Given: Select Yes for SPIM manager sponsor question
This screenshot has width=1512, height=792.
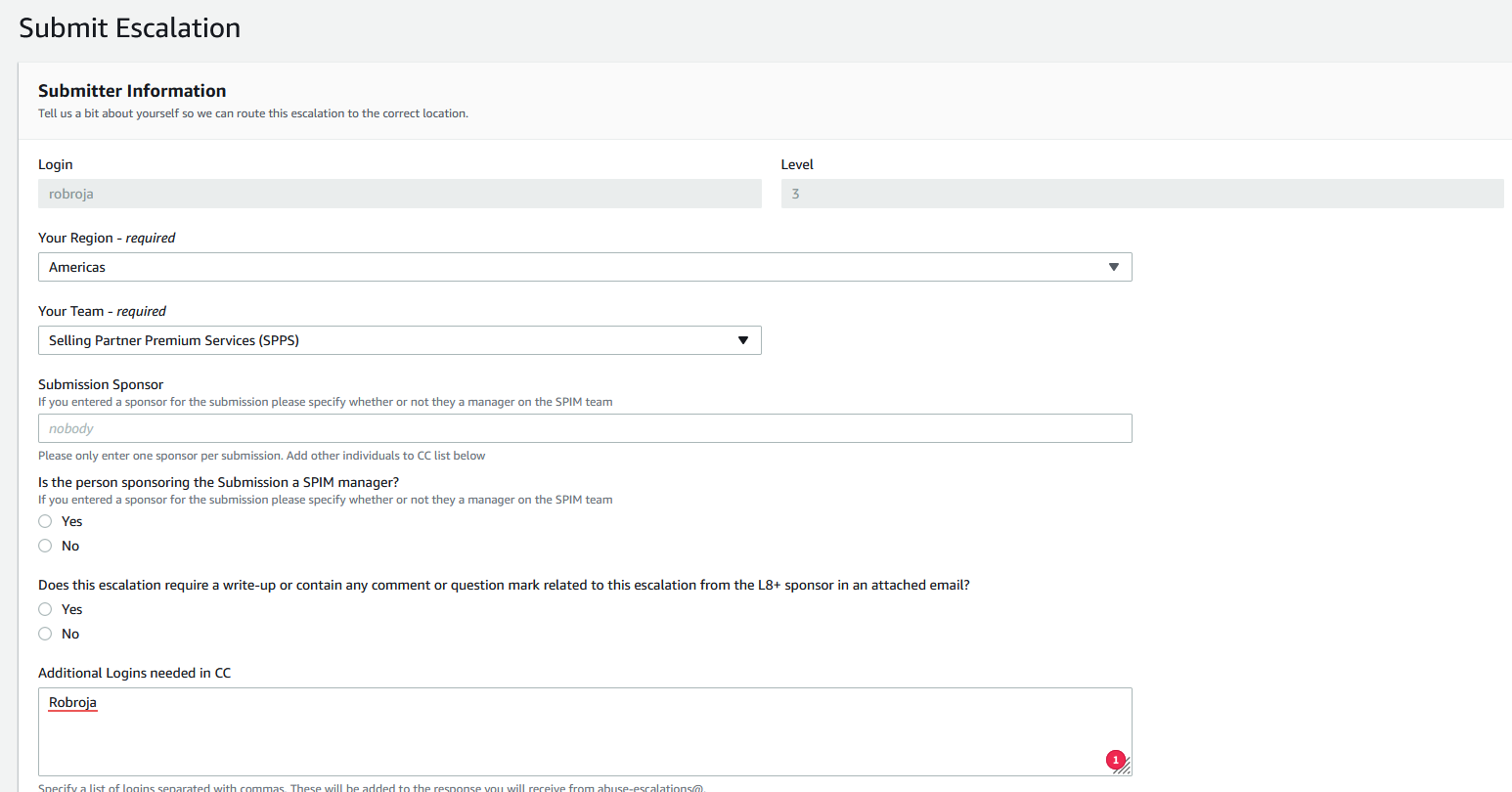Looking at the screenshot, I should tap(45, 521).
